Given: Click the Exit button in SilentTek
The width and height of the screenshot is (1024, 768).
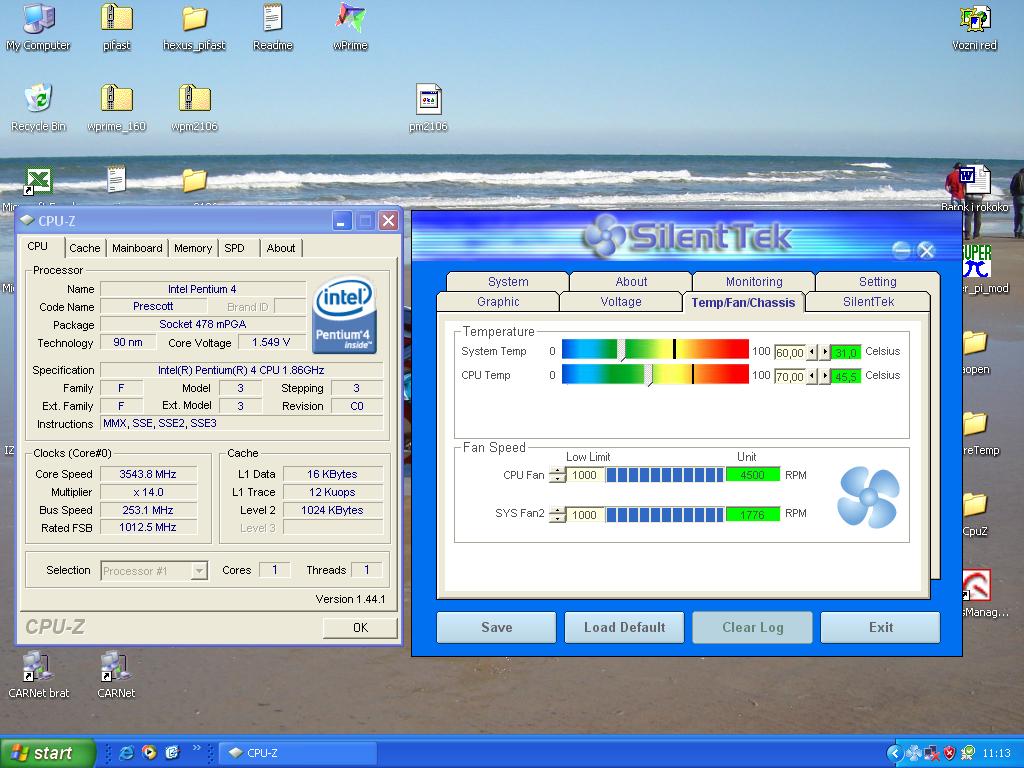Looking at the screenshot, I should [x=880, y=628].
